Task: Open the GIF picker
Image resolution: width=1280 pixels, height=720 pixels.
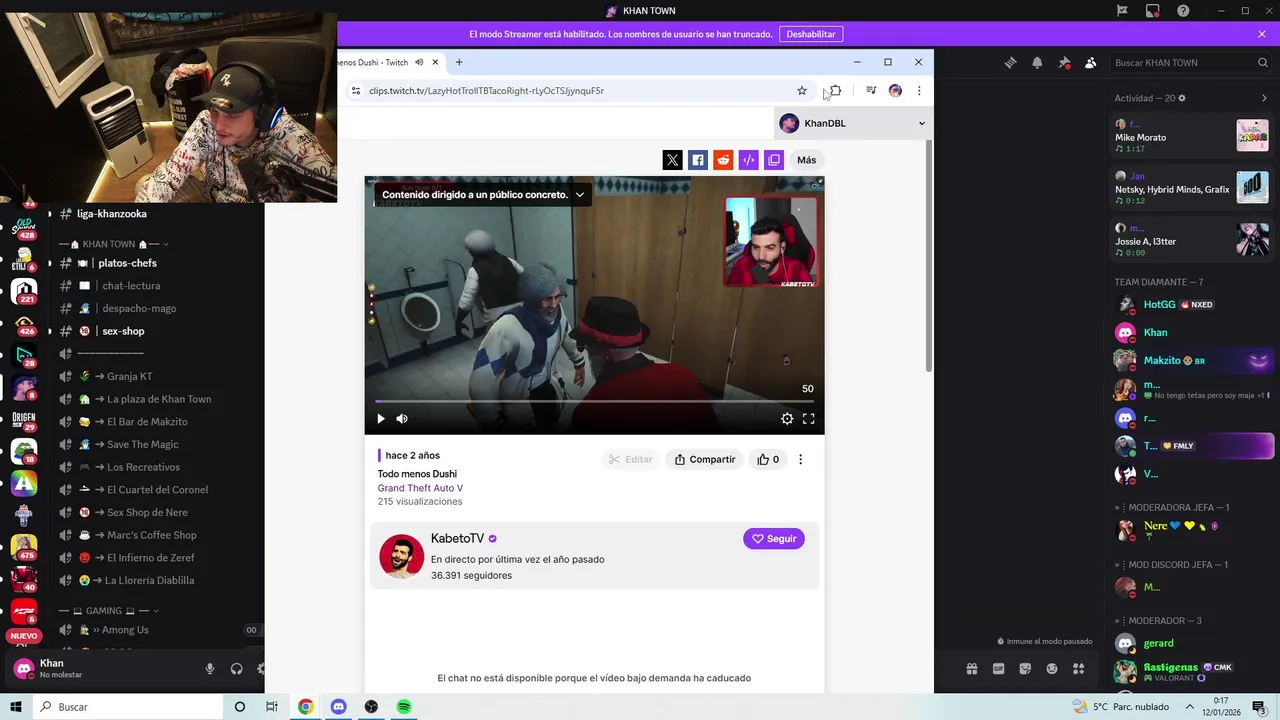Action: pyautogui.click(x=998, y=669)
